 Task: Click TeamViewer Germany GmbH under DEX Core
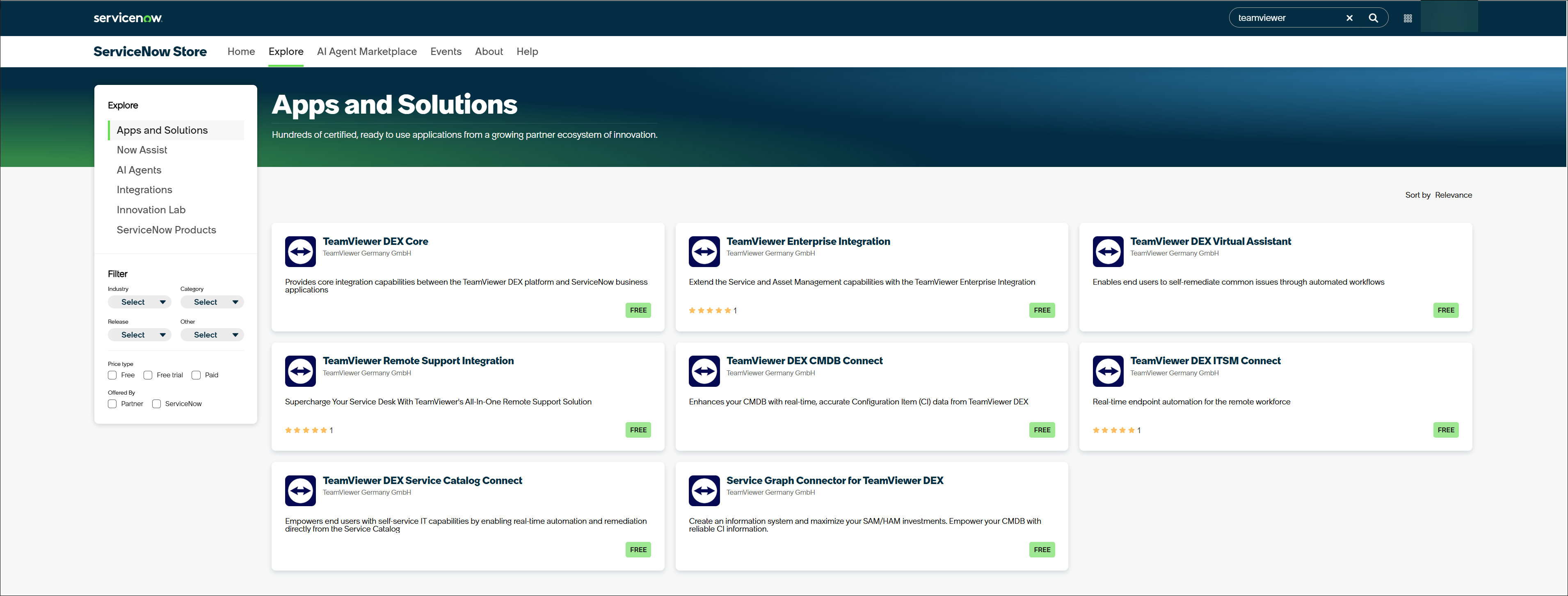point(367,254)
